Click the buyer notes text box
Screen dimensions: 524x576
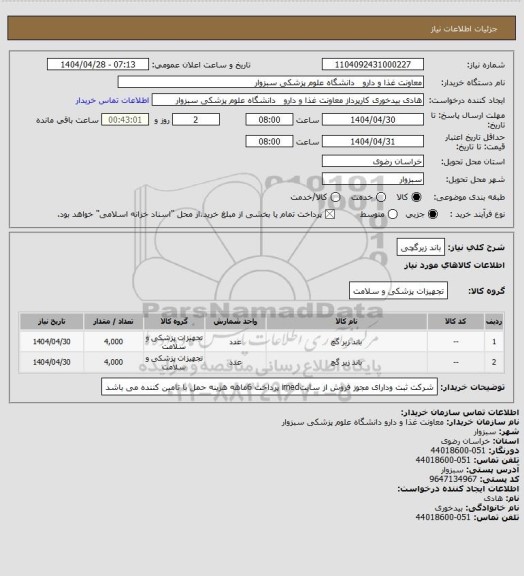point(269,387)
